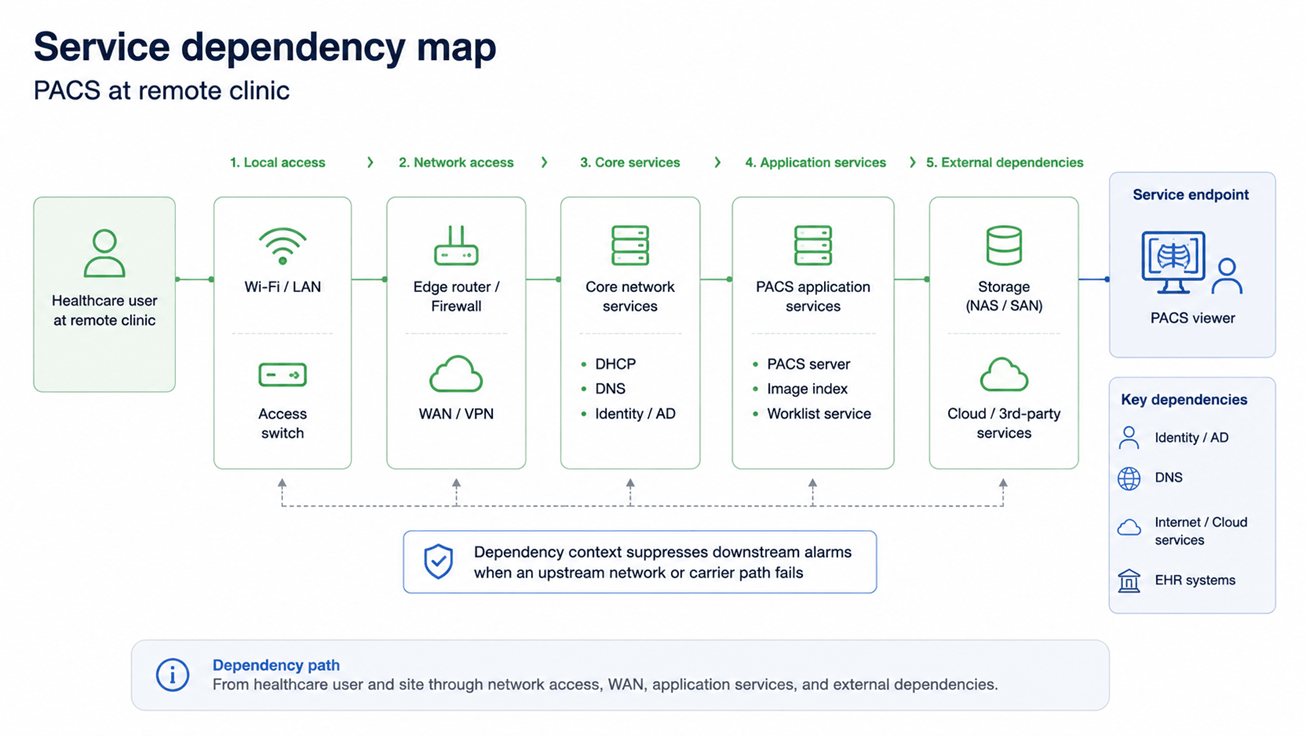Select the 'PACS at remote clinic' subtitle

[162, 90]
